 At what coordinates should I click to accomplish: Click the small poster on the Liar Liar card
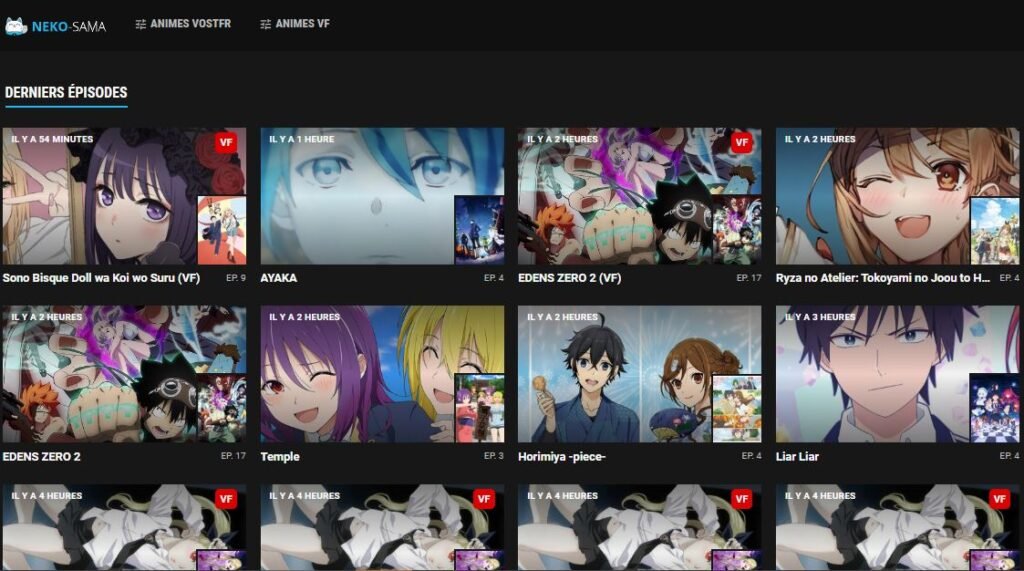pyautogui.click(x=995, y=408)
